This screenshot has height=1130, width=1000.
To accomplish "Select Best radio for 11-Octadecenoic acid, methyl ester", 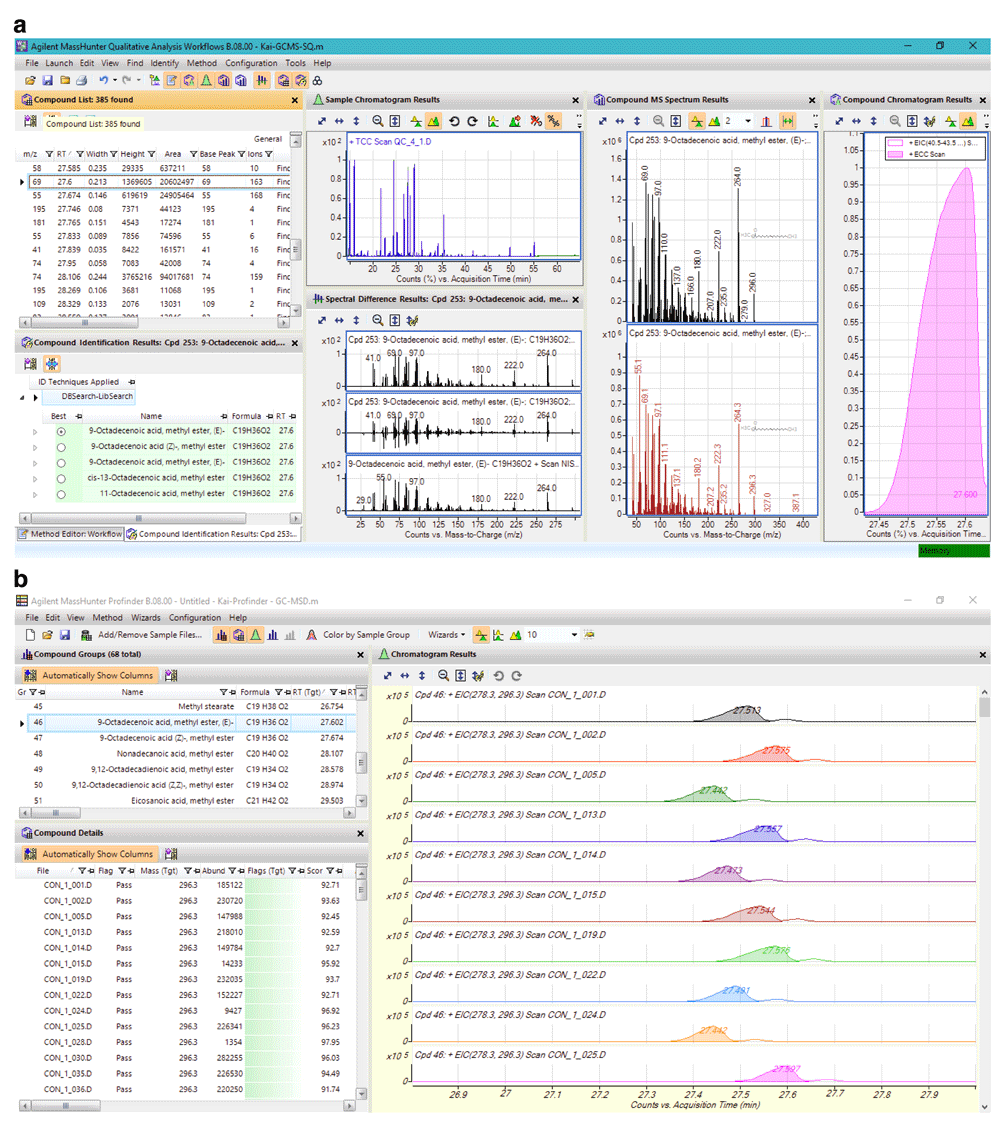I will point(61,494).
